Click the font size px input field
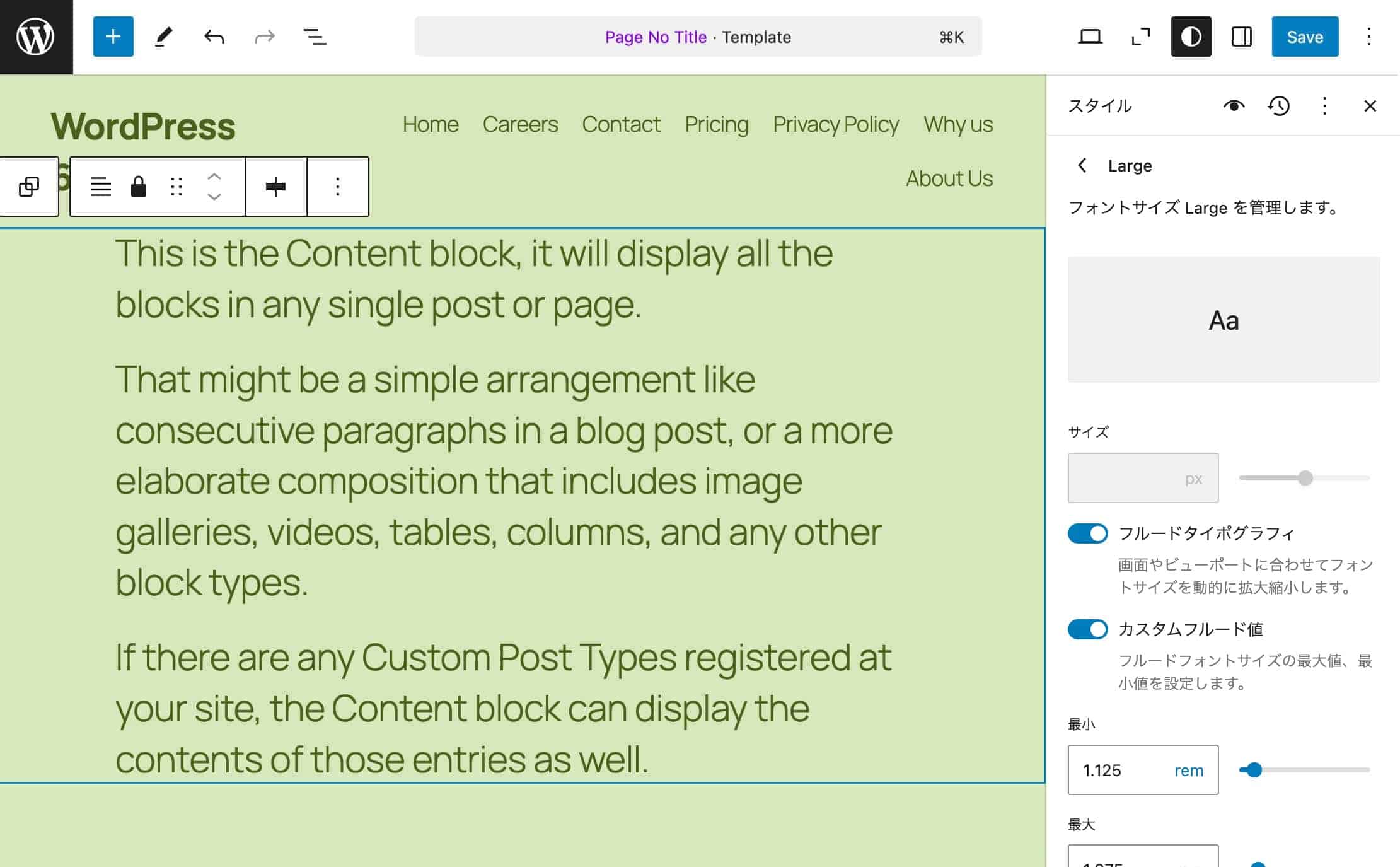This screenshot has height=867, width=1400. tap(1143, 478)
